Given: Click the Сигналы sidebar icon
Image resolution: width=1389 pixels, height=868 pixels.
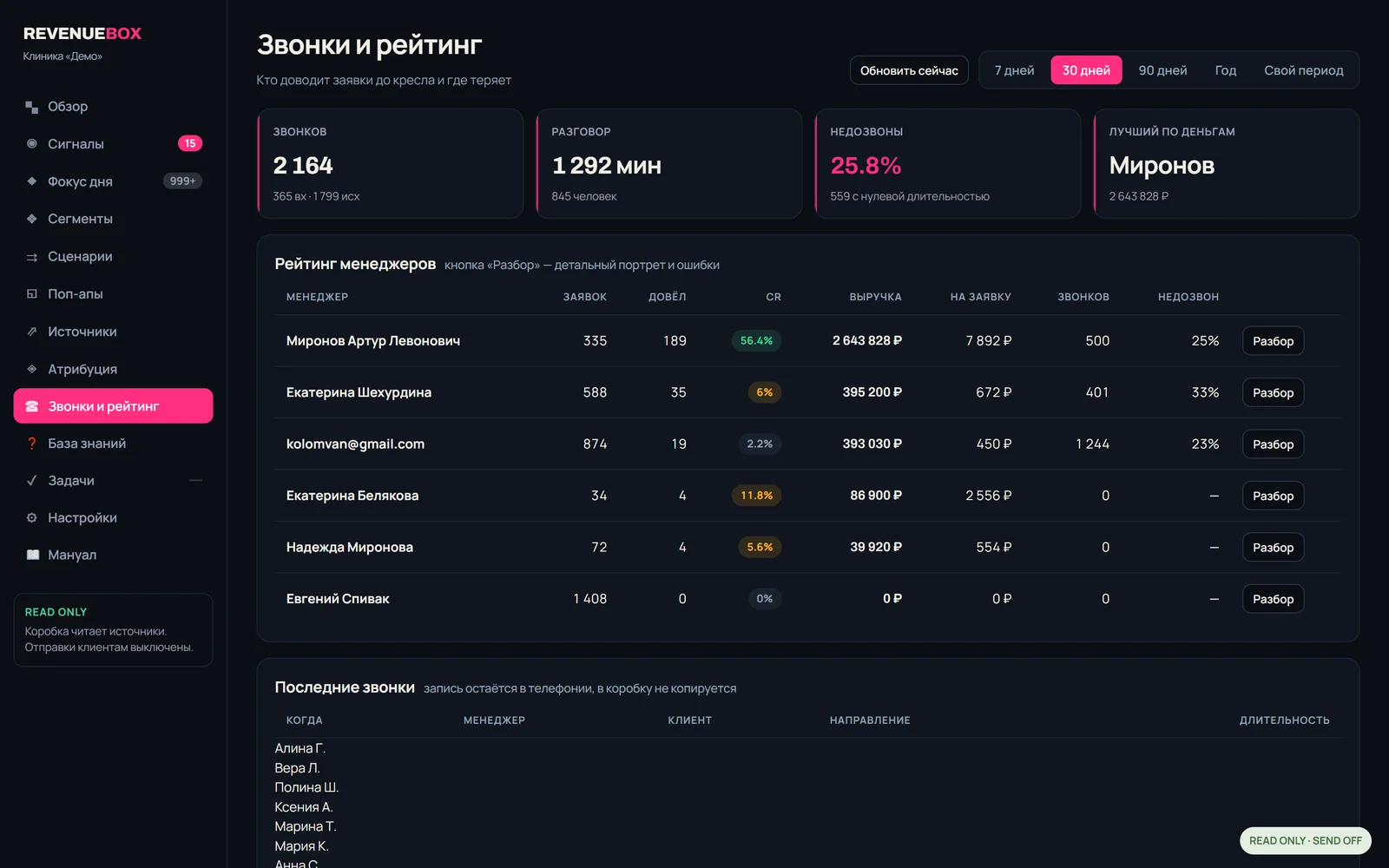Looking at the screenshot, I should (x=32, y=144).
